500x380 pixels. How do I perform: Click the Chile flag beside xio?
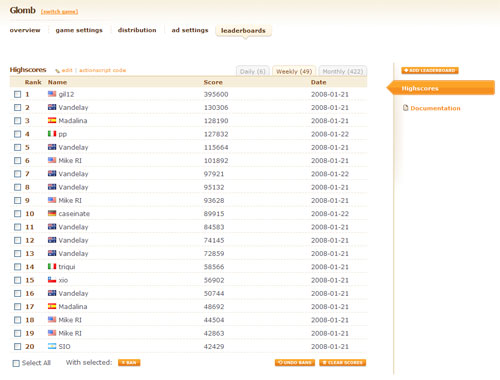click(x=52, y=280)
